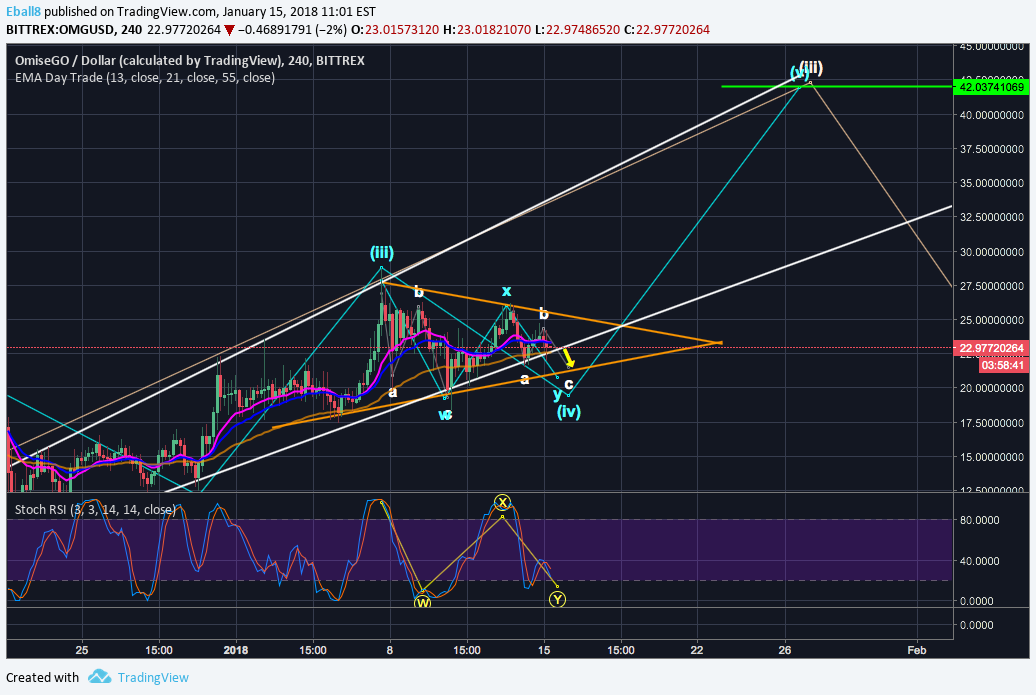This screenshot has height=695, width=1036.
Task: Select the cyan (iv) wave label
Action: [568, 411]
